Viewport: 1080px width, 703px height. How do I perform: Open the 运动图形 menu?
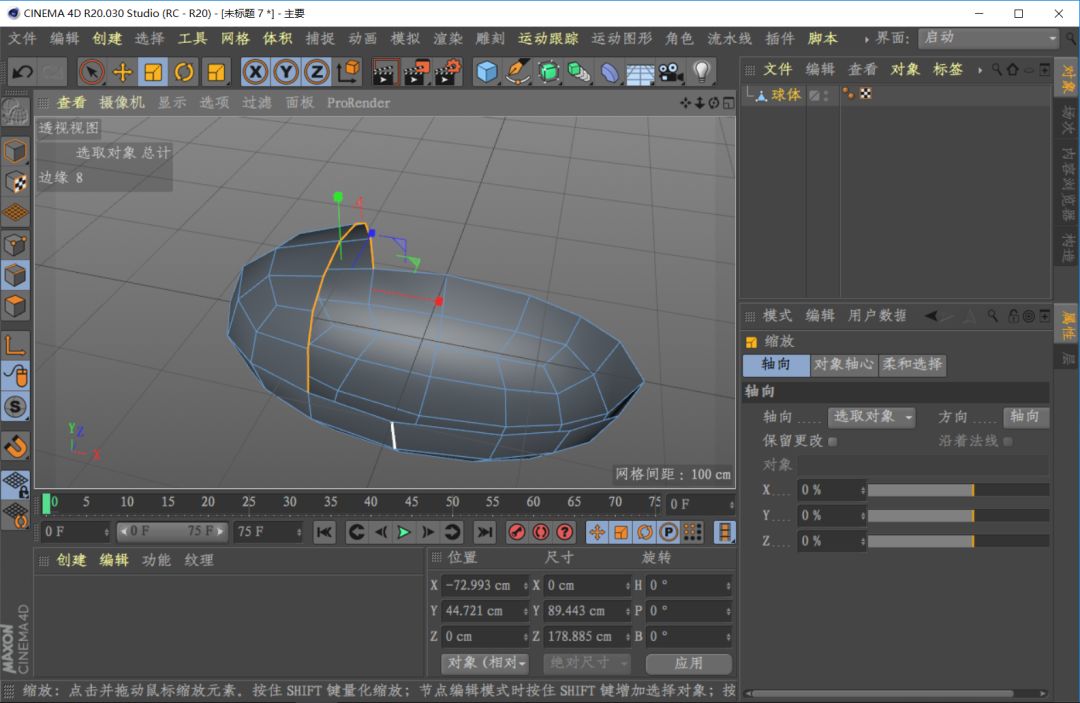(x=621, y=38)
